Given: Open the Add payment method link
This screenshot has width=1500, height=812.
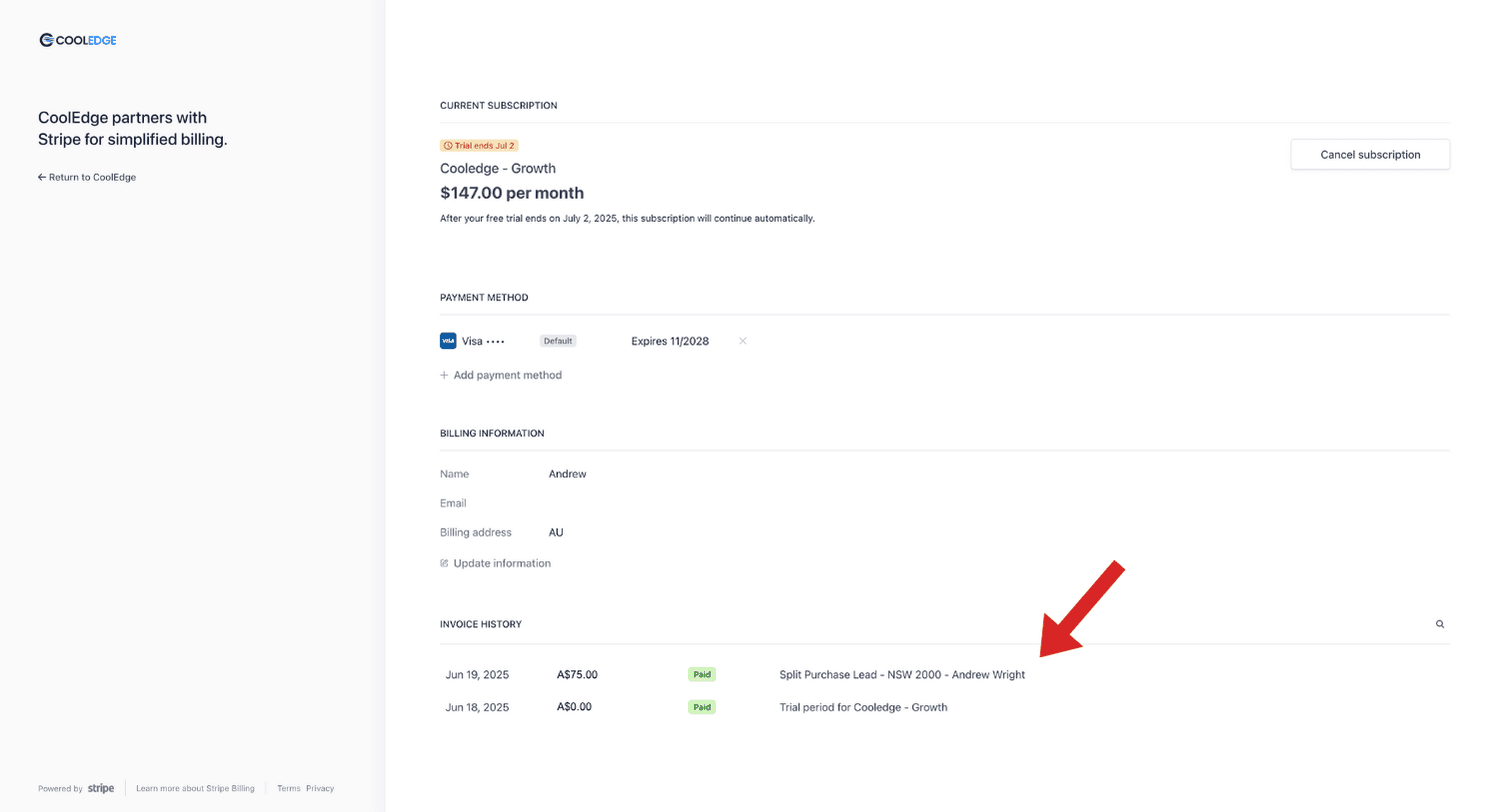Looking at the screenshot, I should (507, 376).
